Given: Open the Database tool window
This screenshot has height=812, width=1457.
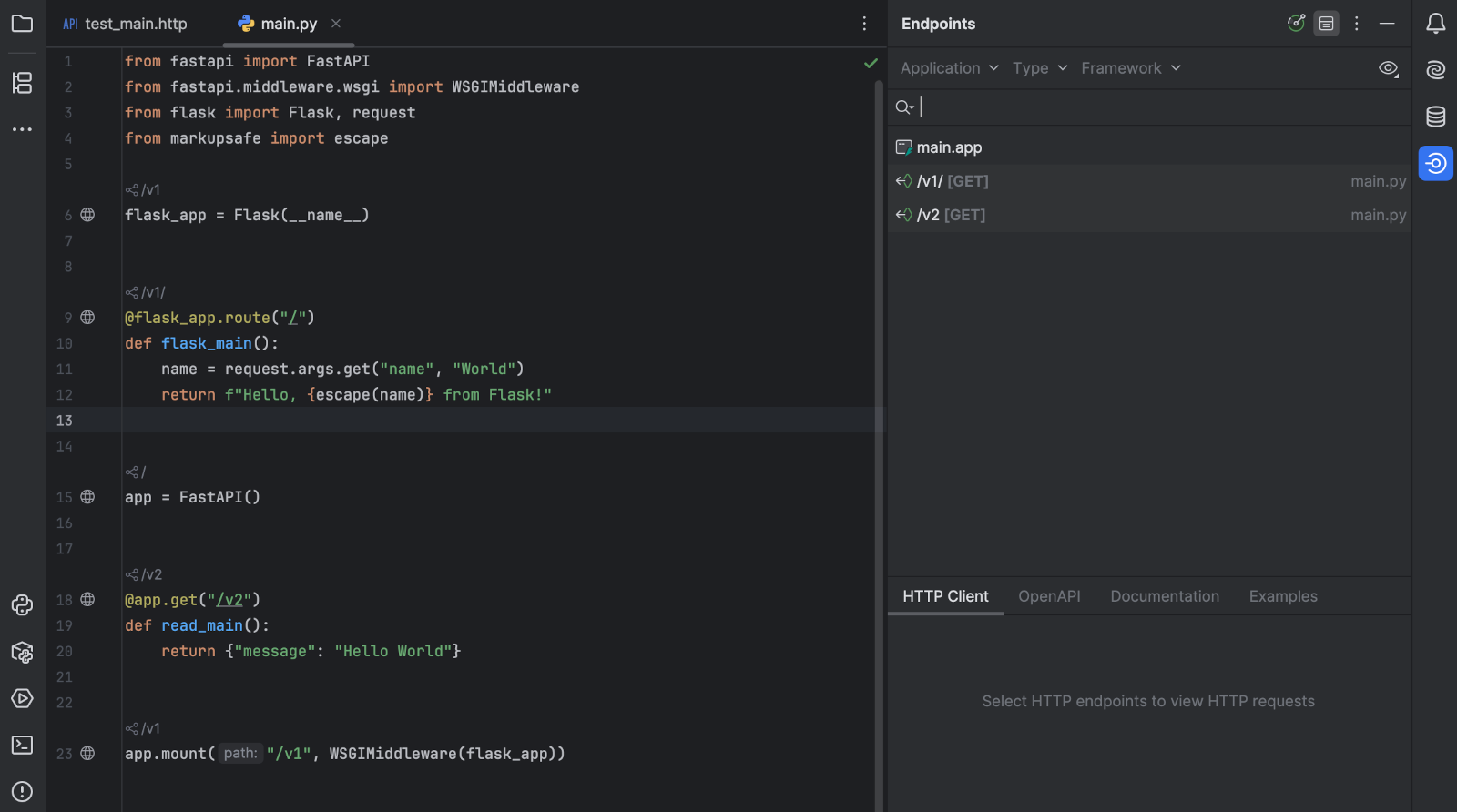Looking at the screenshot, I should pyautogui.click(x=1435, y=117).
